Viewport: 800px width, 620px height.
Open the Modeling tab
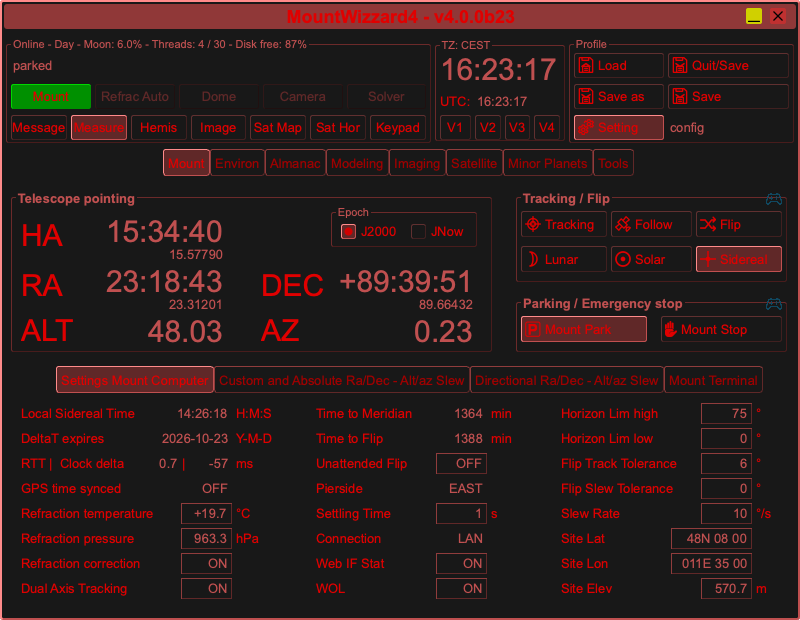pos(357,163)
